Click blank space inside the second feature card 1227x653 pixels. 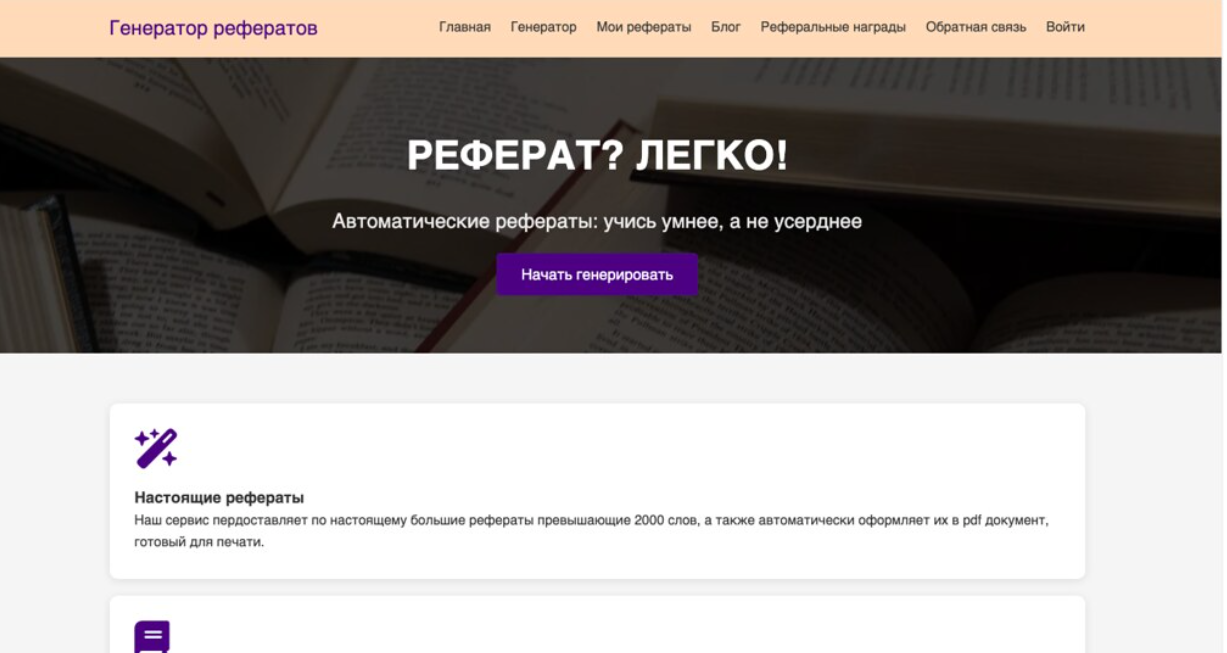point(600,630)
